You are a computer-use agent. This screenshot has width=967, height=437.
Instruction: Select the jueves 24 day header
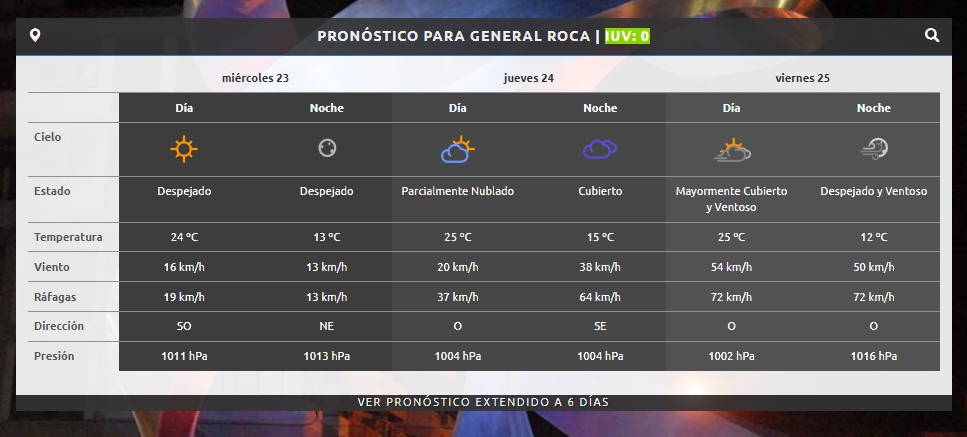[529, 78]
